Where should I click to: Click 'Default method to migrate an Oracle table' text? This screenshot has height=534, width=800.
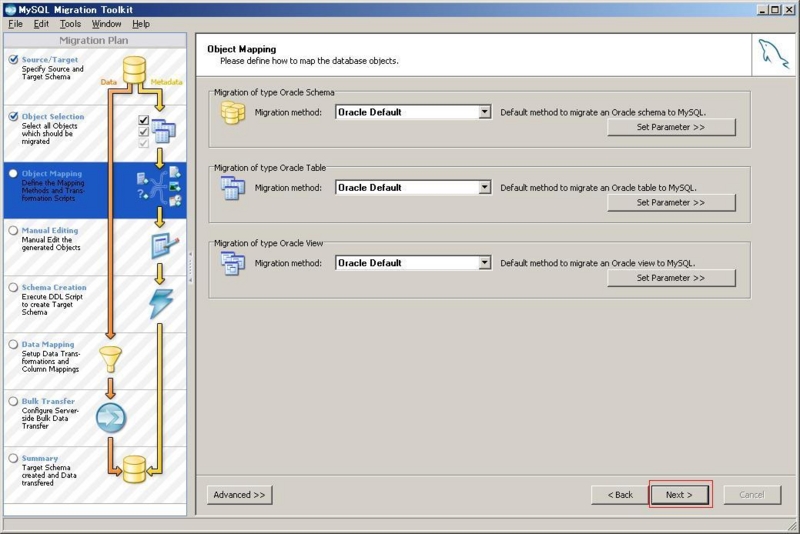pyautogui.click(x=598, y=188)
